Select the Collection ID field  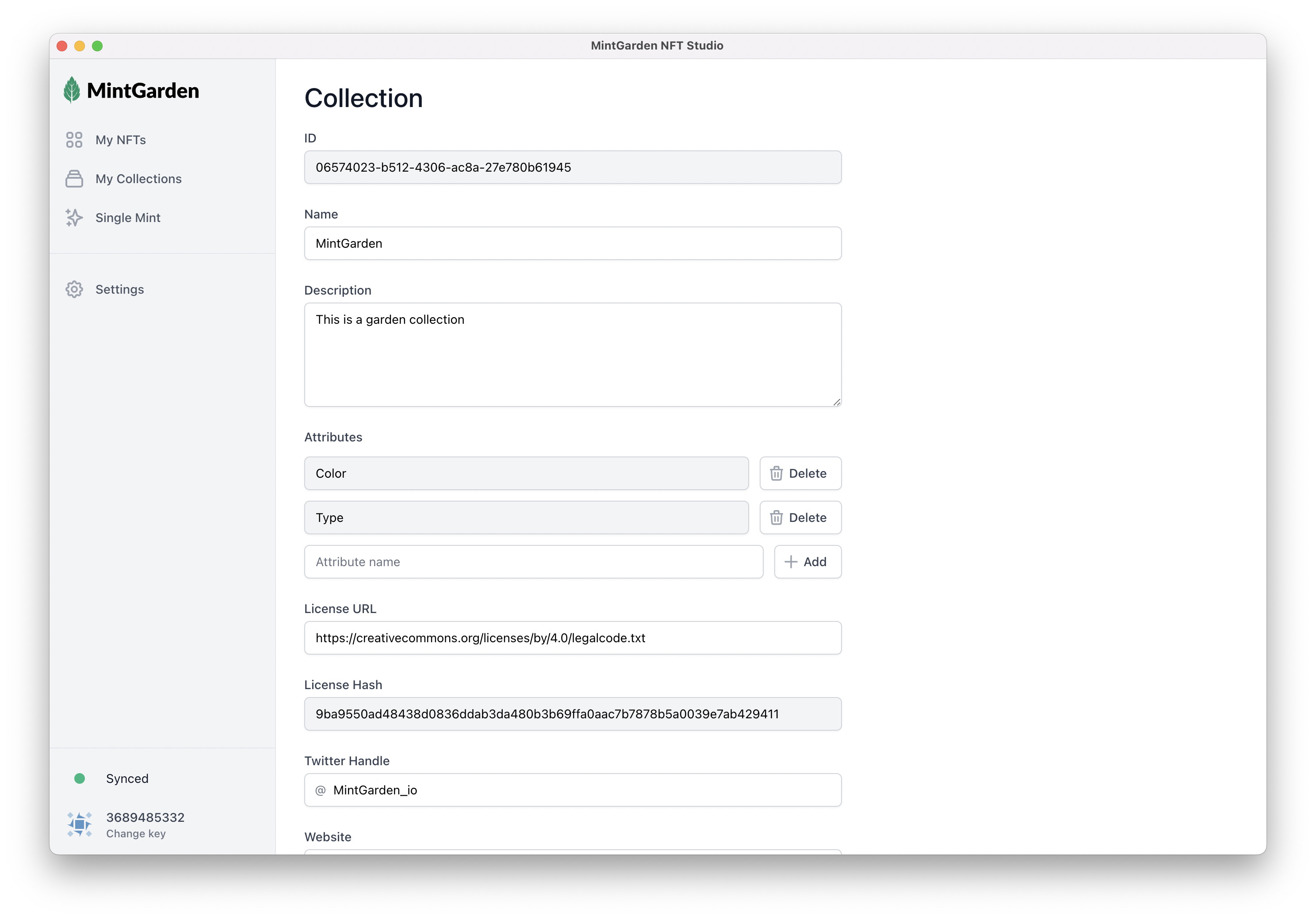pyautogui.click(x=572, y=167)
